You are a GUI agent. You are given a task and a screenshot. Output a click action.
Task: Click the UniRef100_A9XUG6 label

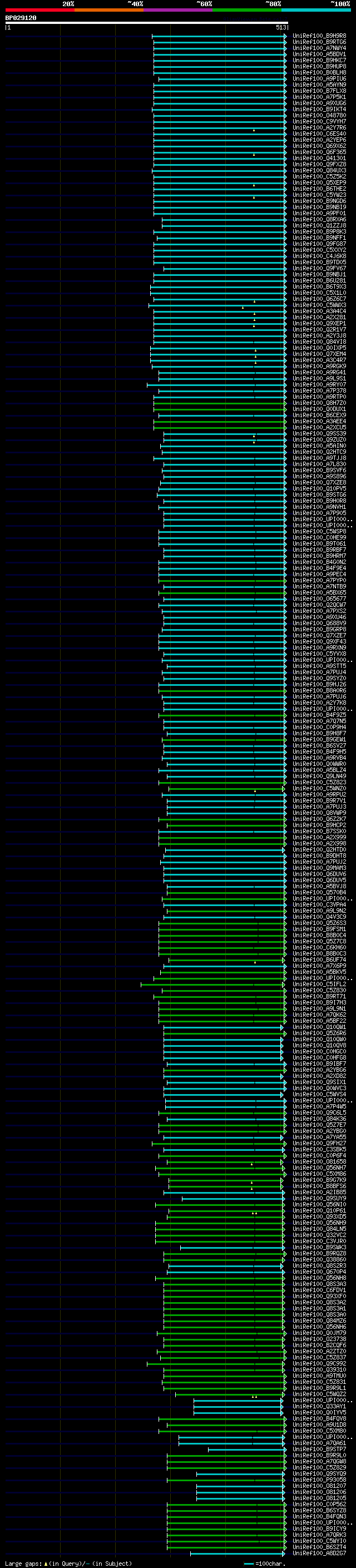tap(319, 103)
